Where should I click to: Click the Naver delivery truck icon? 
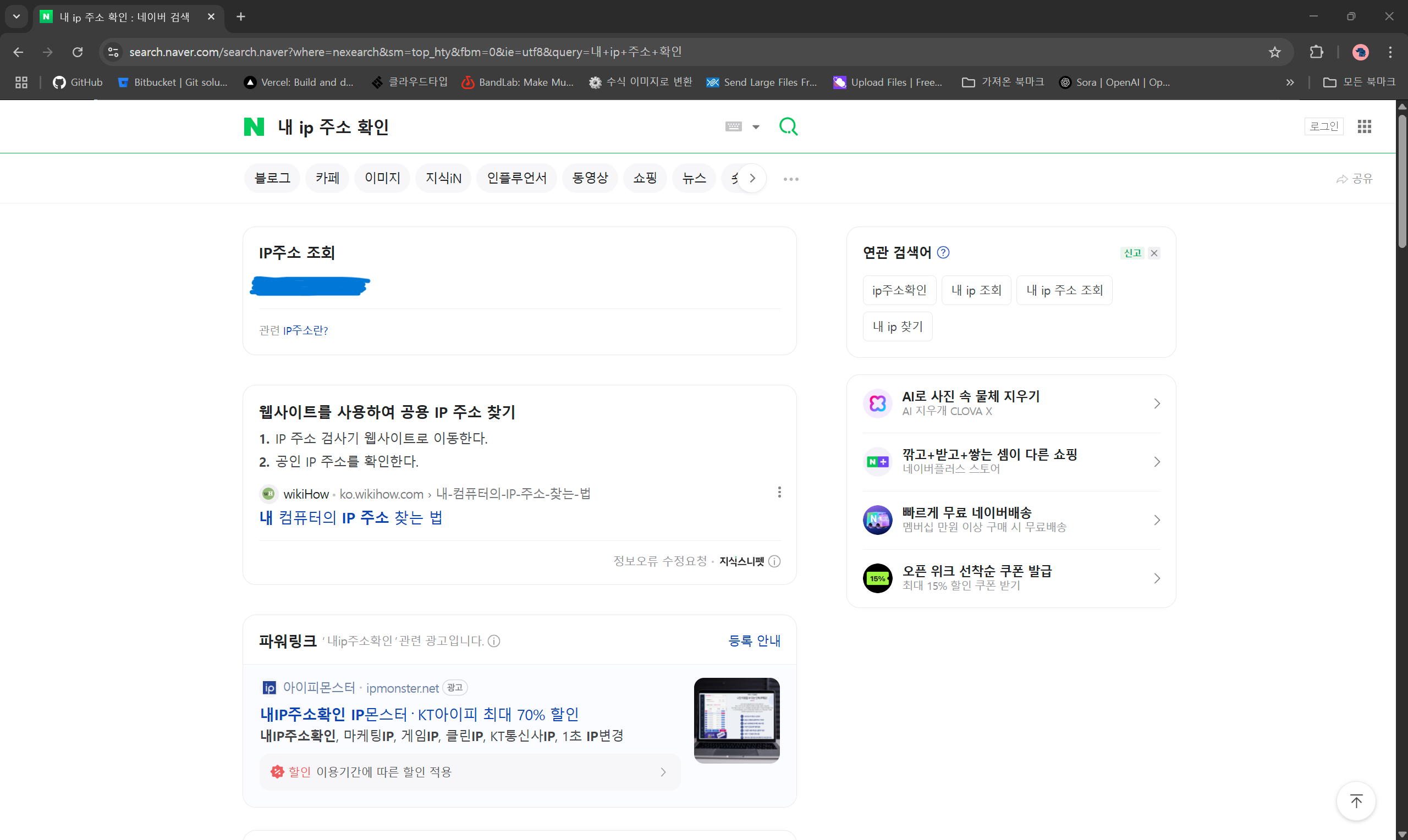pos(877,520)
